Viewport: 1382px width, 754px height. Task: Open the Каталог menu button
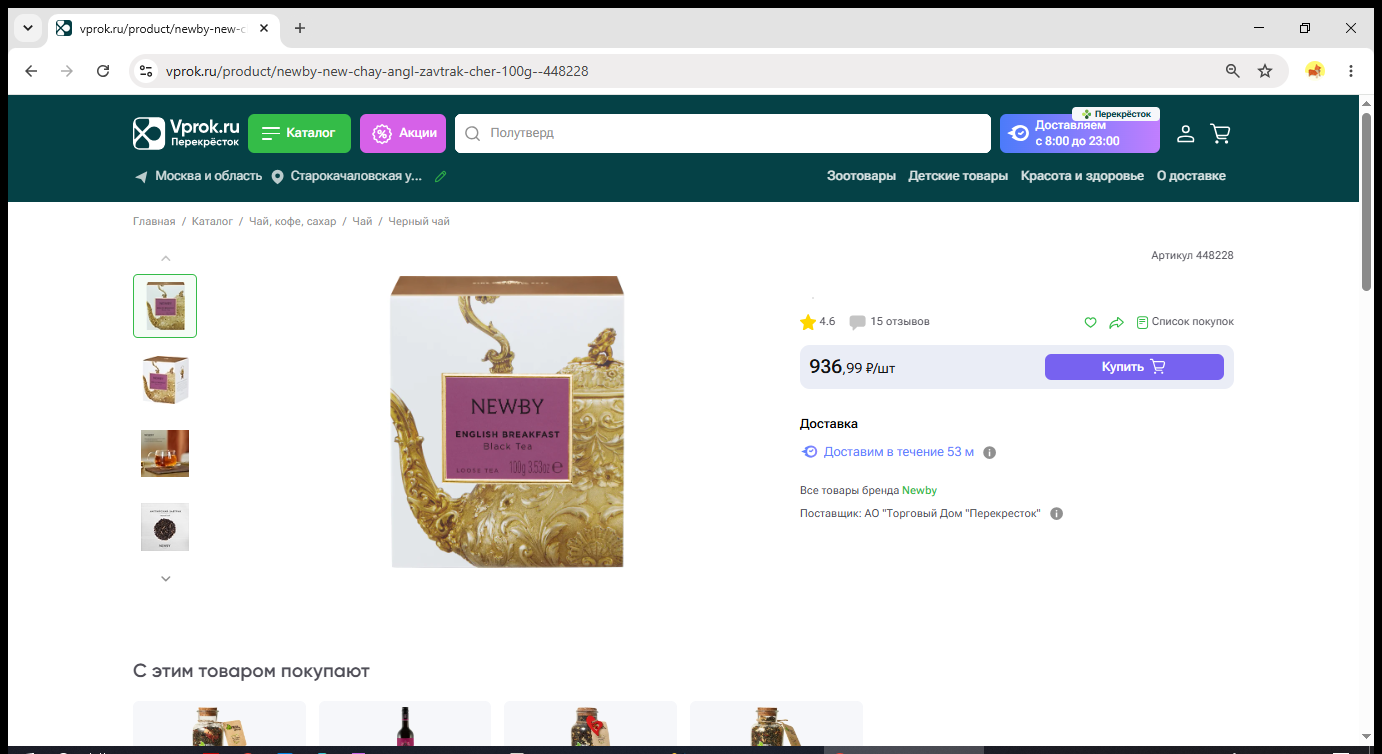coord(299,133)
